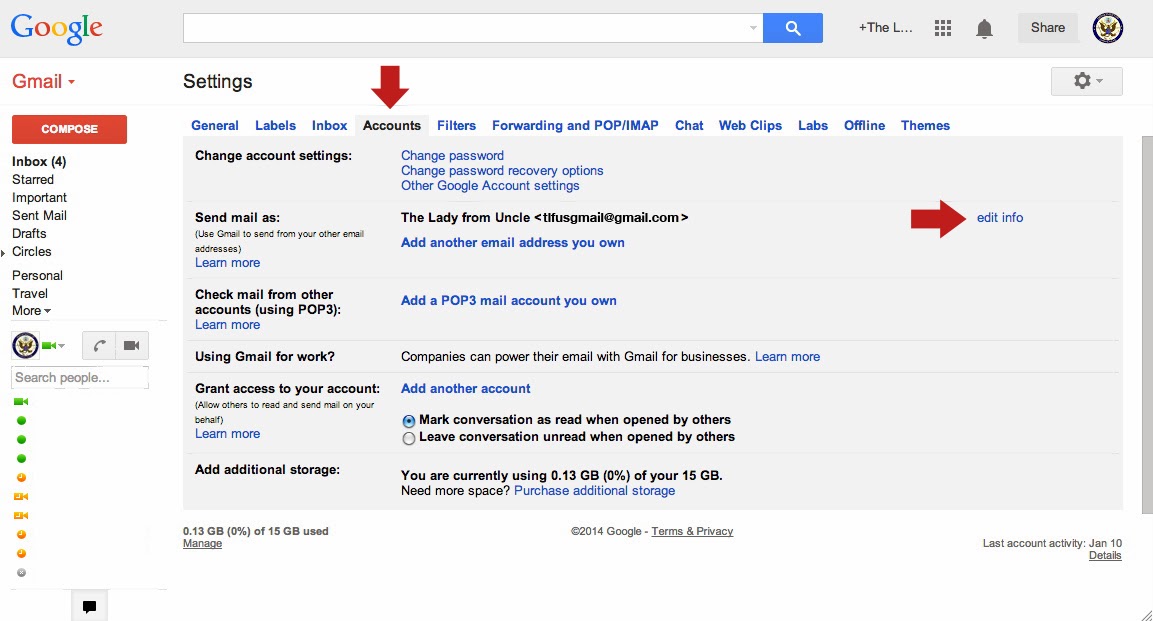The height and width of the screenshot is (621, 1153).
Task: Open the Google apps grid icon
Action: point(943,28)
